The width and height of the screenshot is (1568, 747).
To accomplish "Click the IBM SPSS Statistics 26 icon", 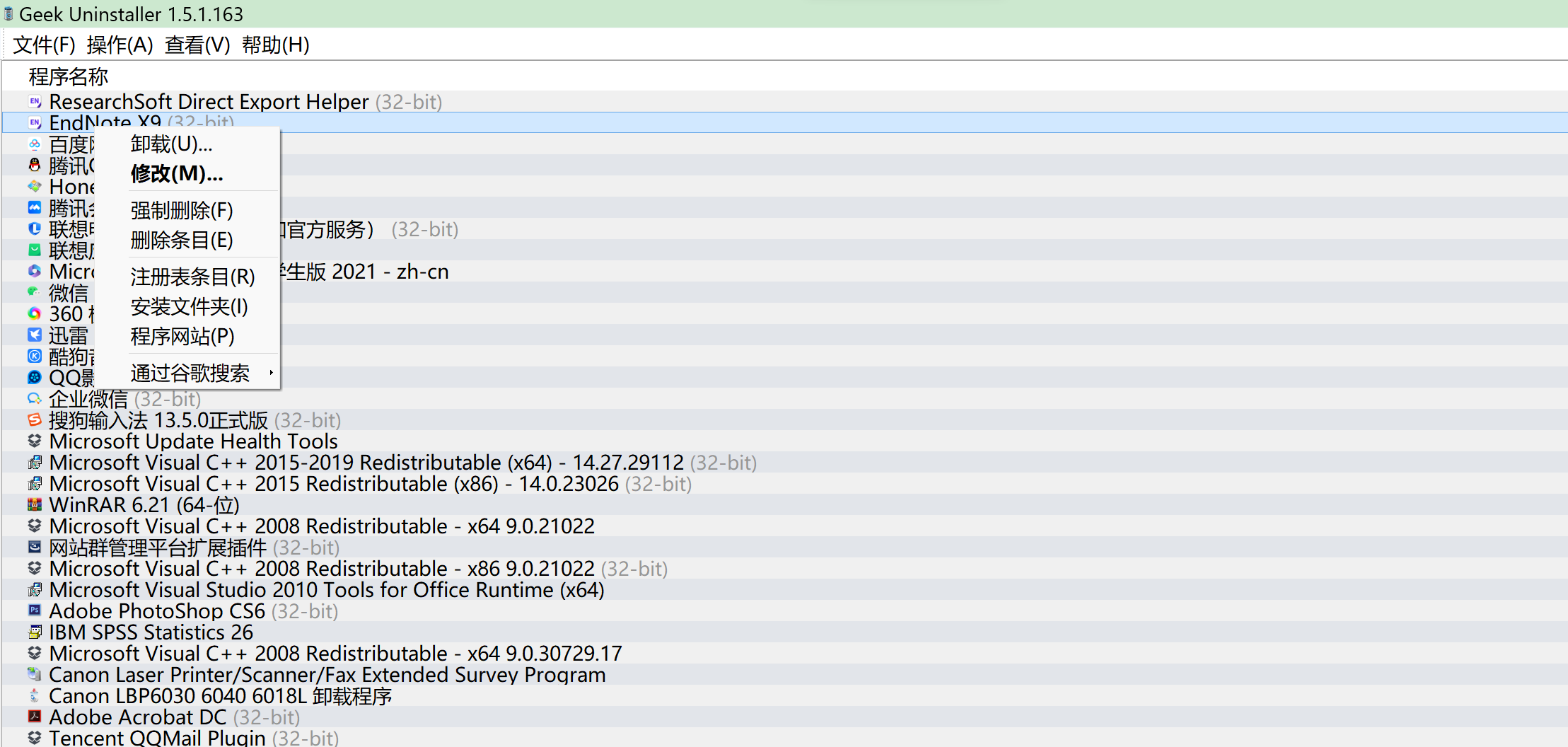I will [35, 632].
